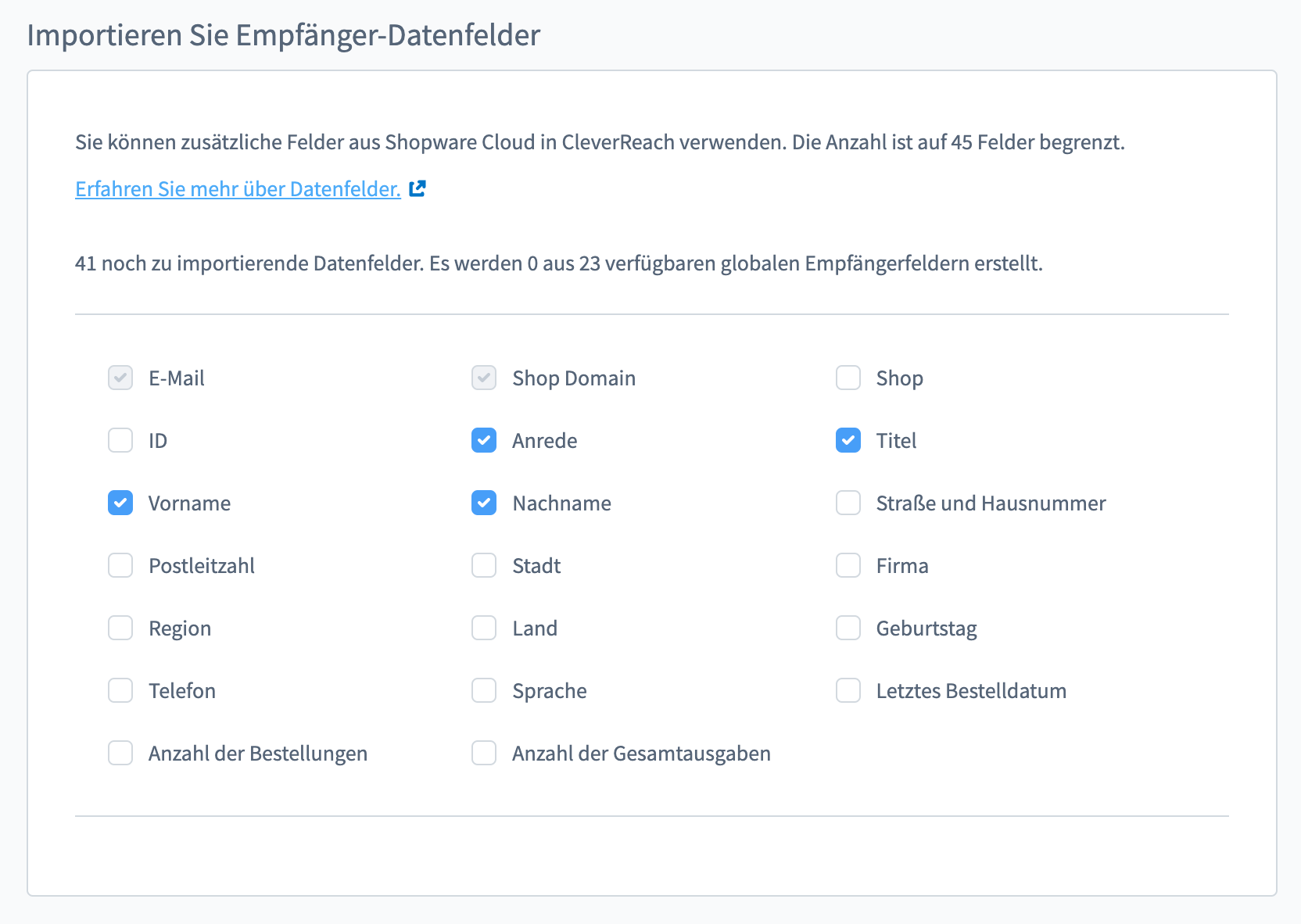Tick the Telefon checkbox

[120, 690]
